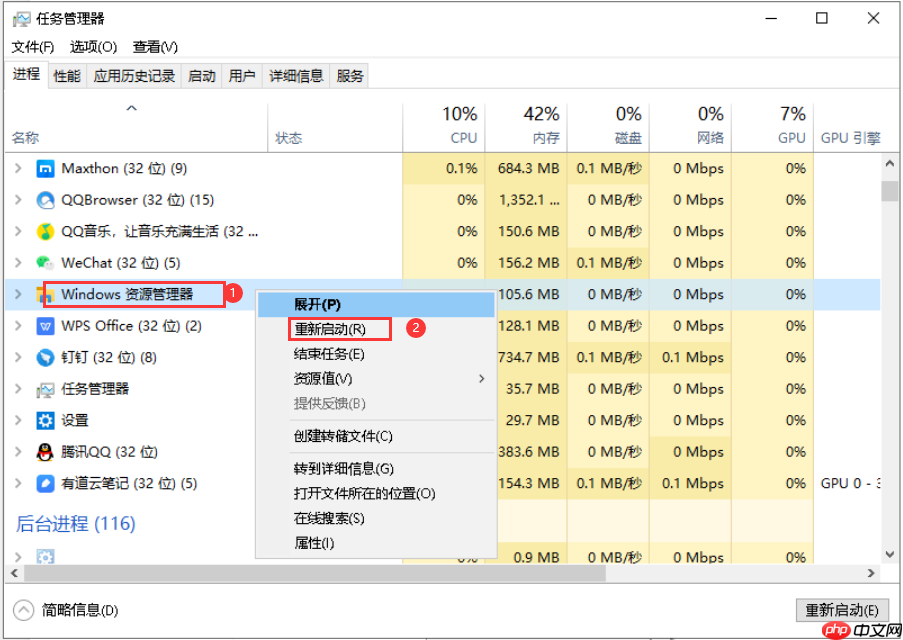Image resolution: width=903 pixels, height=640 pixels.
Task: Select the 腾讯QQ process icon
Action: point(43,452)
